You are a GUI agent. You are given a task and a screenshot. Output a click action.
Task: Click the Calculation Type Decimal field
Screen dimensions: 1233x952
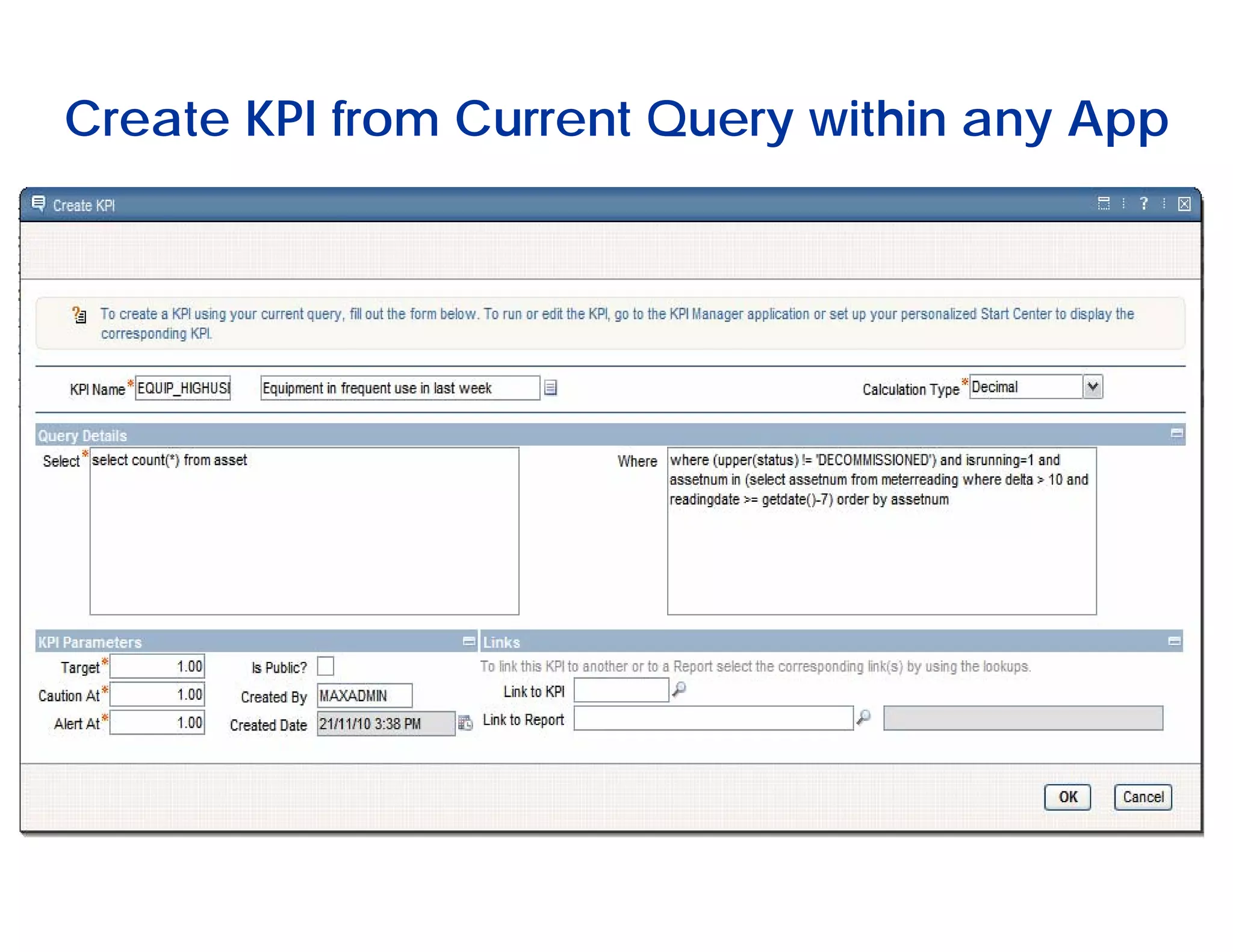click(x=1026, y=386)
